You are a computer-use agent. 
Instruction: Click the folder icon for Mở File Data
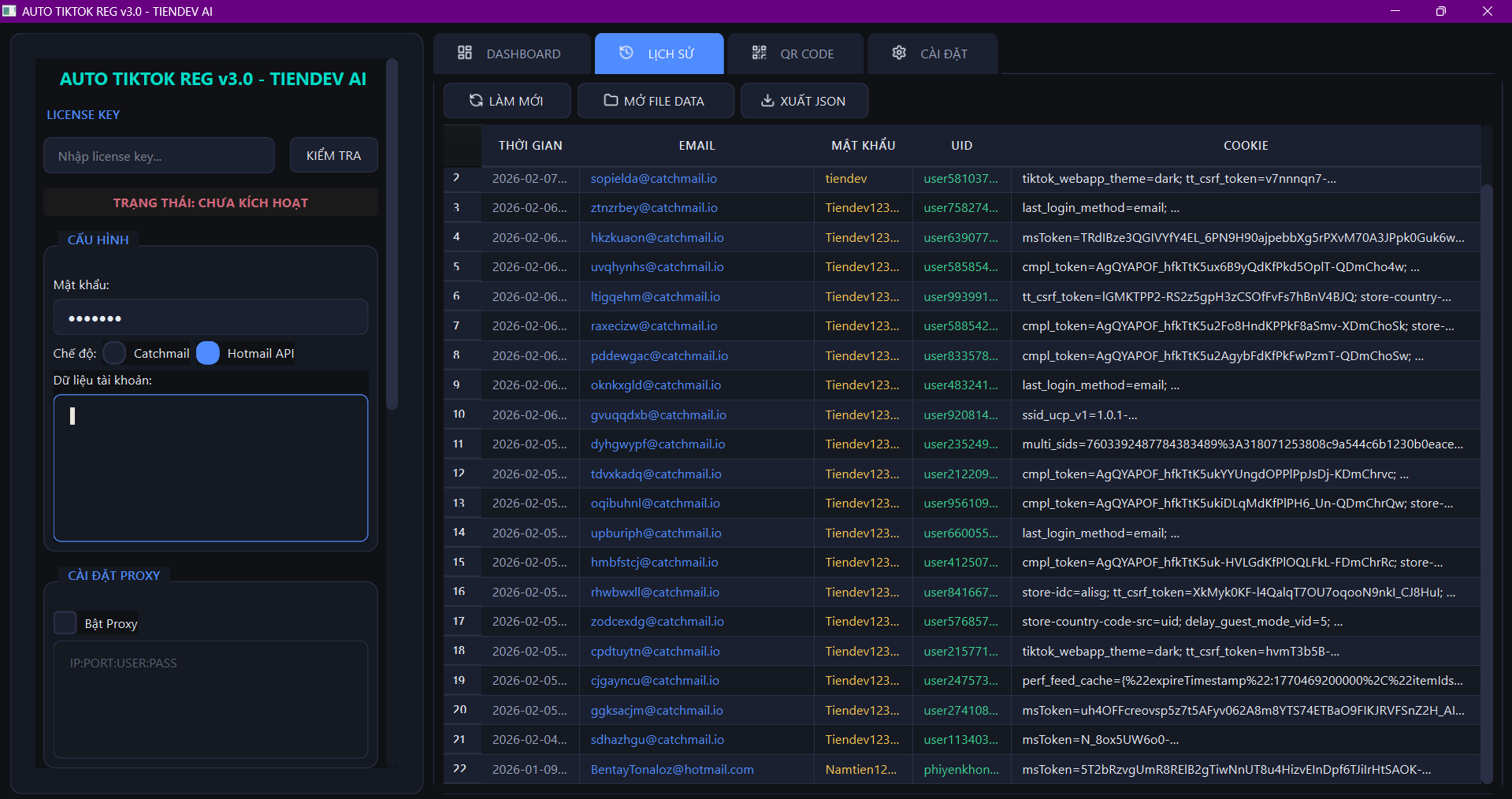(x=611, y=100)
